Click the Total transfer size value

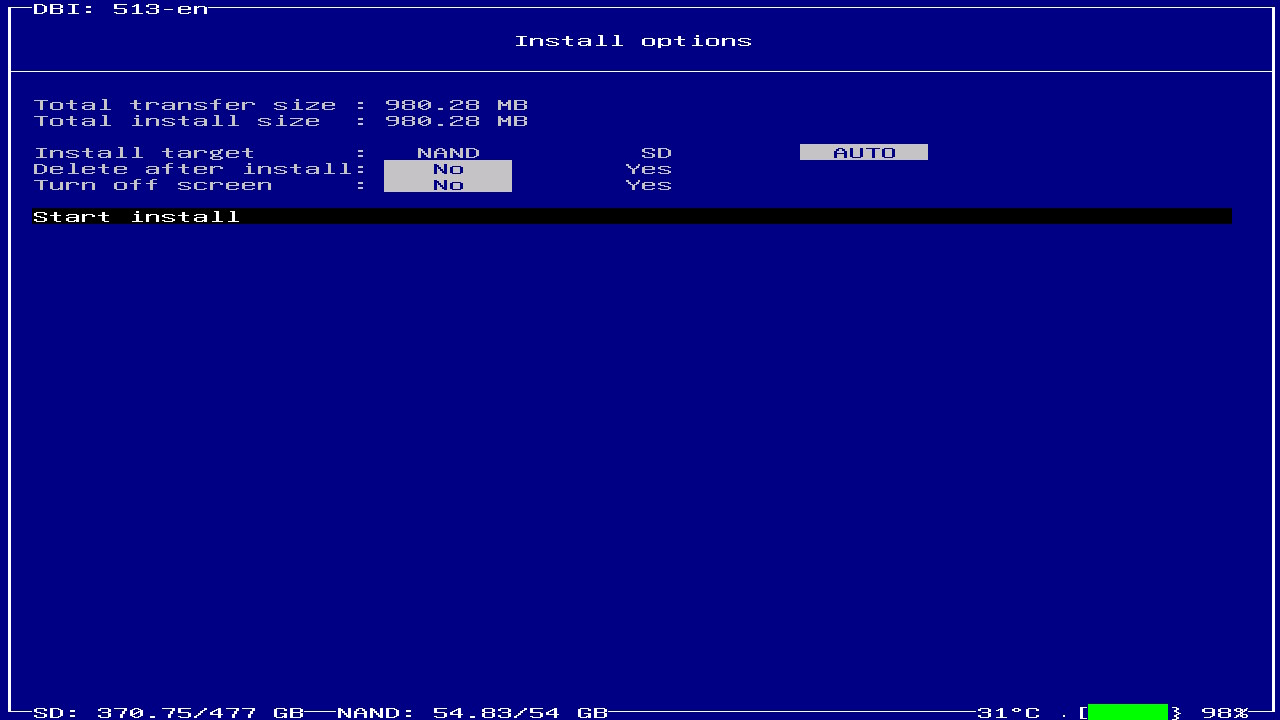click(x=456, y=105)
